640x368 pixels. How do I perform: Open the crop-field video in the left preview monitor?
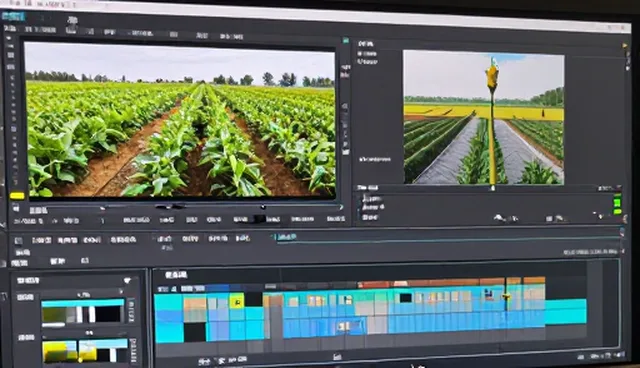coord(180,120)
